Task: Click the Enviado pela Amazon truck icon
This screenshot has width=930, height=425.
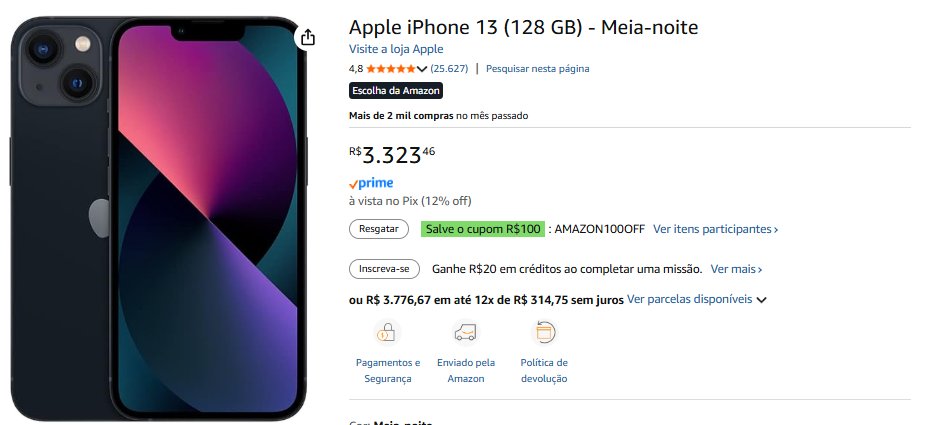Action: pos(466,332)
